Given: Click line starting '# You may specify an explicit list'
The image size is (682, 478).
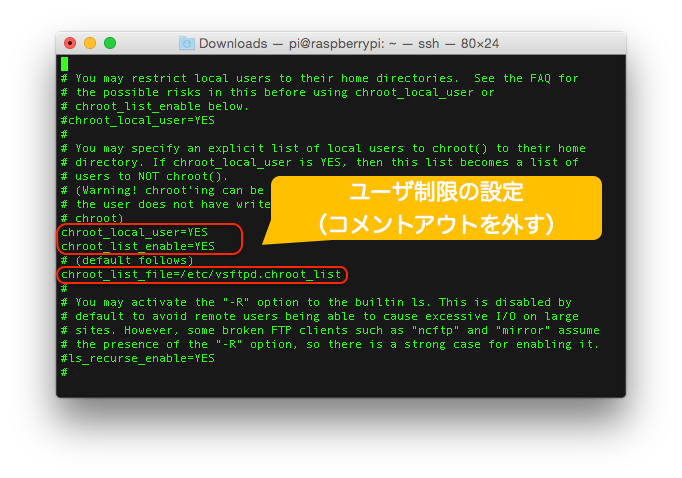Looking at the screenshot, I should 323,148.
